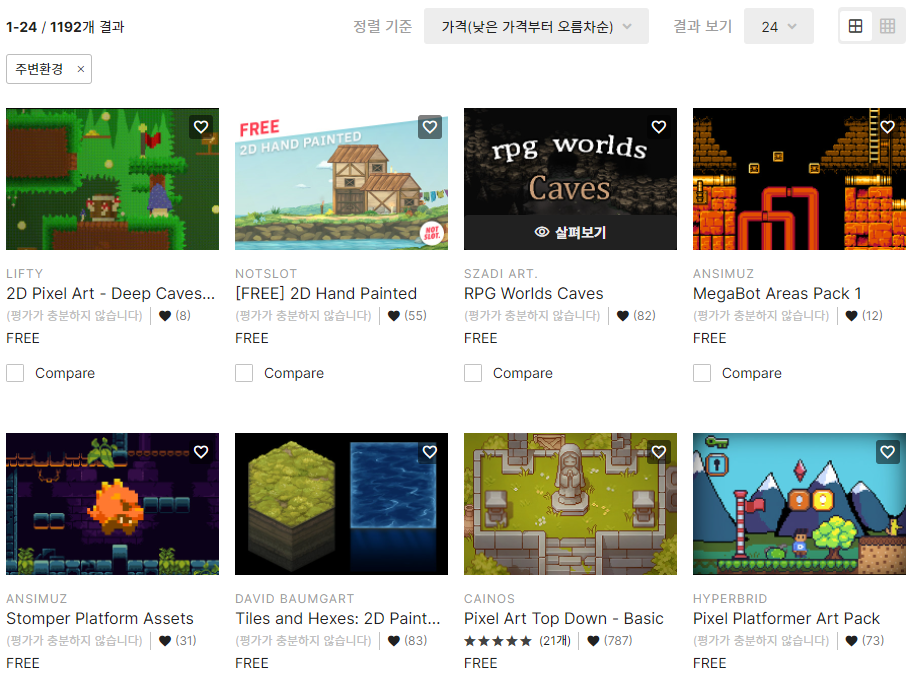912x675 pixels.
Task: Open the sort order dropdown 가격 오름차순
Action: pyautogui.click(x=536, y=26)
